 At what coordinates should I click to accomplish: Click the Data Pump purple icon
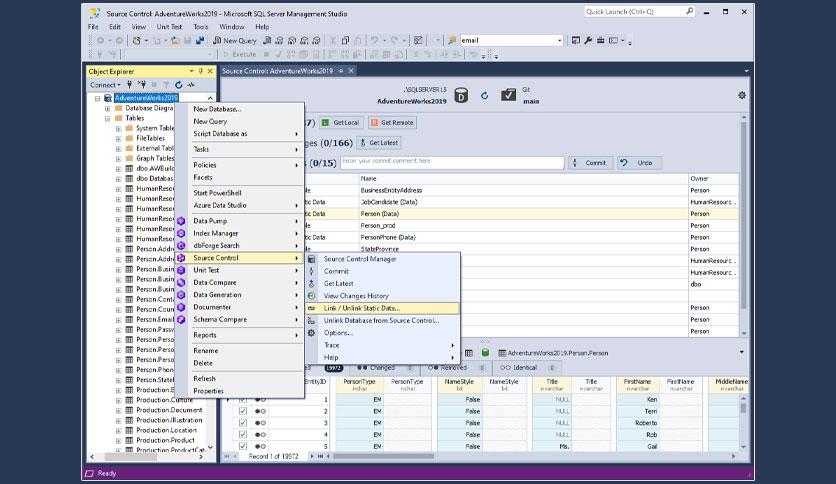pos(181,221)
